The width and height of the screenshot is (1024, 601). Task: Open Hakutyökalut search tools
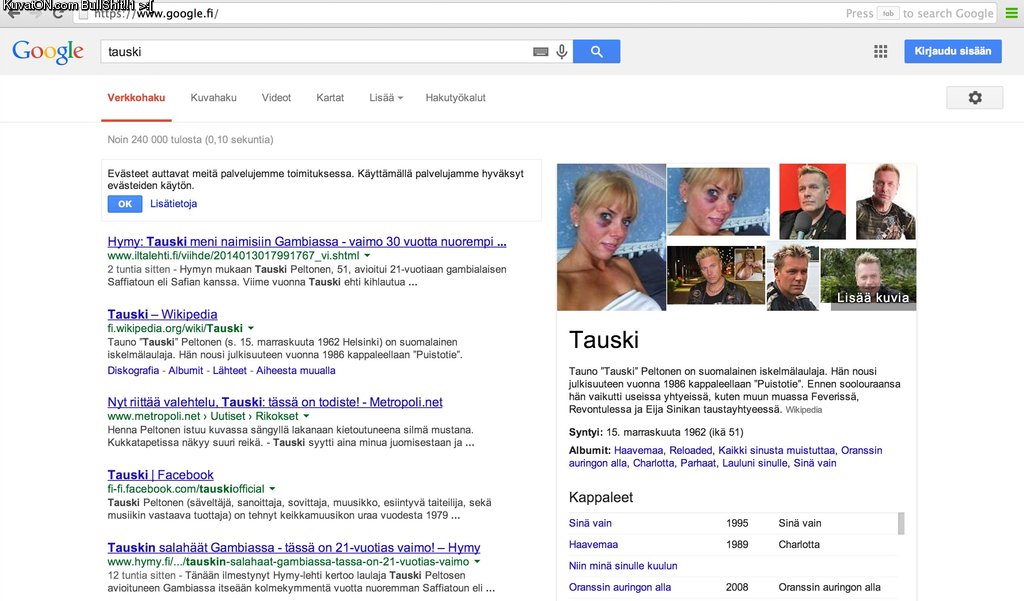click(x=455, y=98)
